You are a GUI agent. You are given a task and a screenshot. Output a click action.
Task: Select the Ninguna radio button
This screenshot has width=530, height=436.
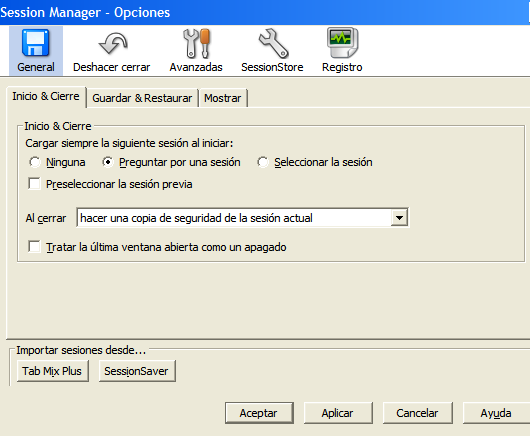34,162
